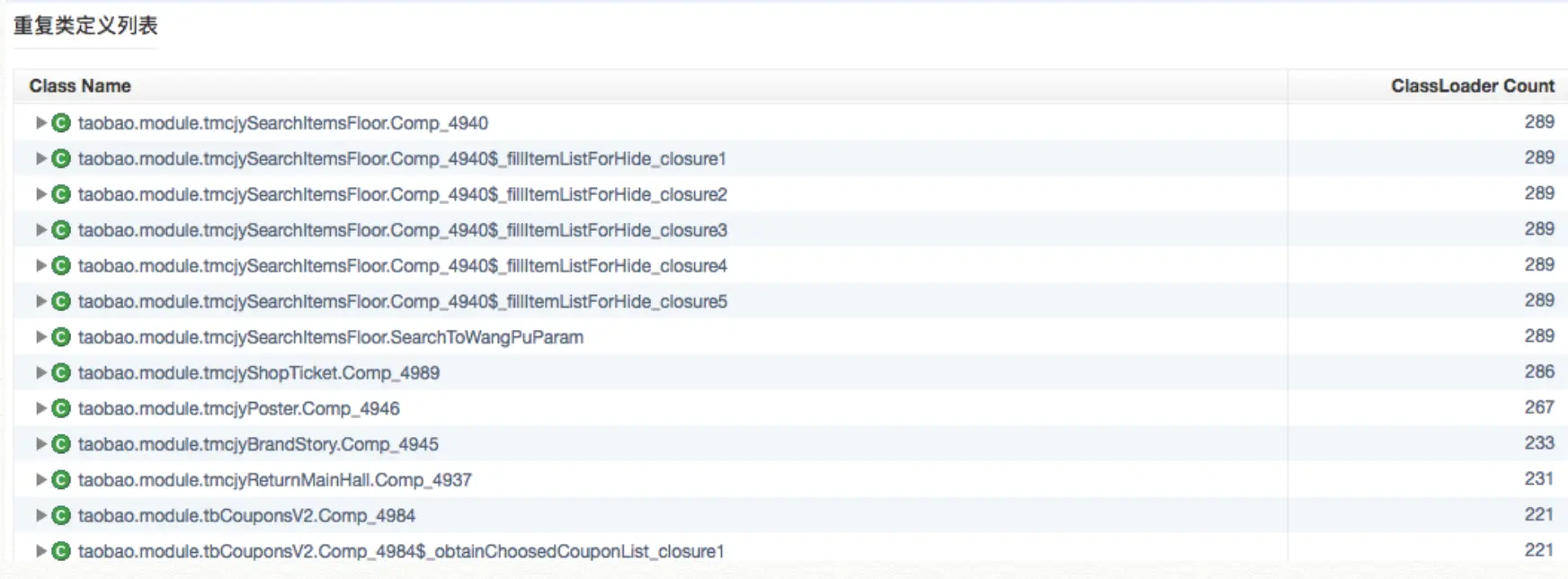Select class name tmcjyPoster.Comp_4946

pyautogui.click(x=238, y=409)
